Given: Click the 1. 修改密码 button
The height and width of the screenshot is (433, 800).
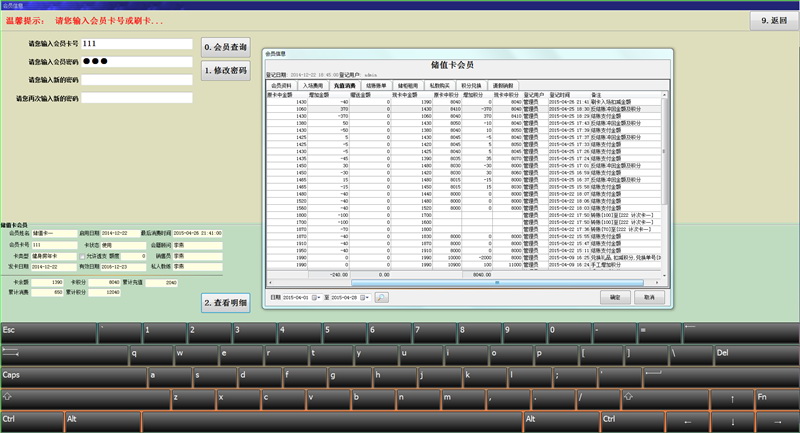Looking at the screenshot, I should click(226, 70).
